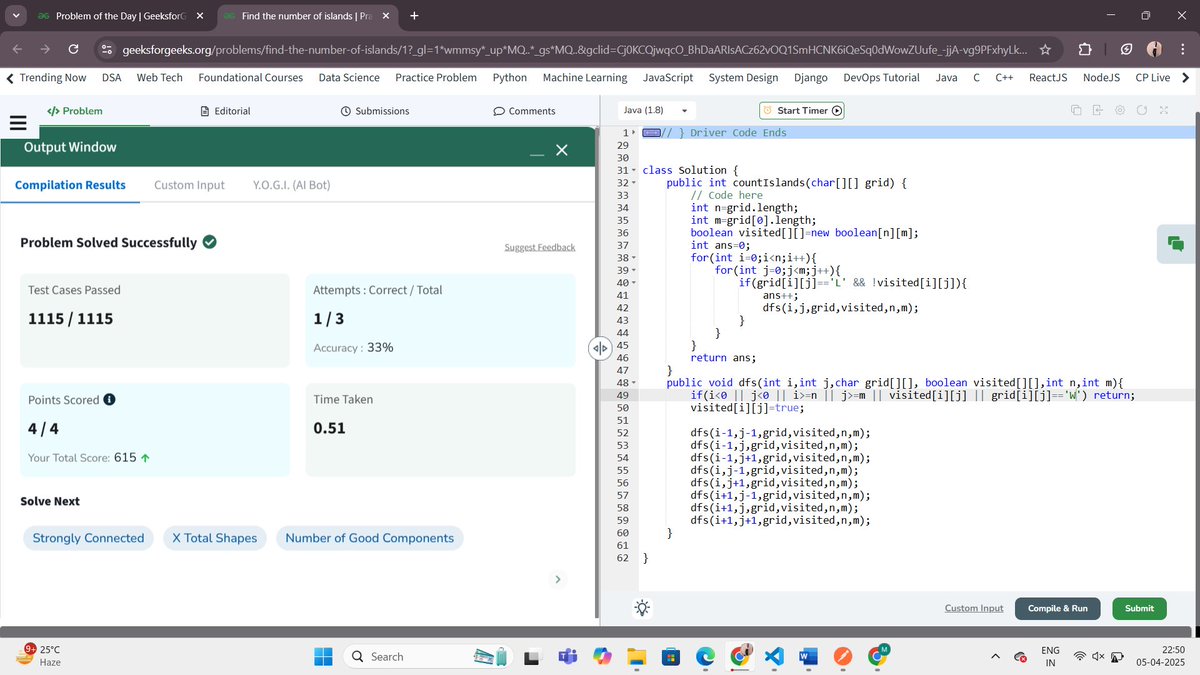
Task: Close the Output Window panel
Action: coord(561,150)
